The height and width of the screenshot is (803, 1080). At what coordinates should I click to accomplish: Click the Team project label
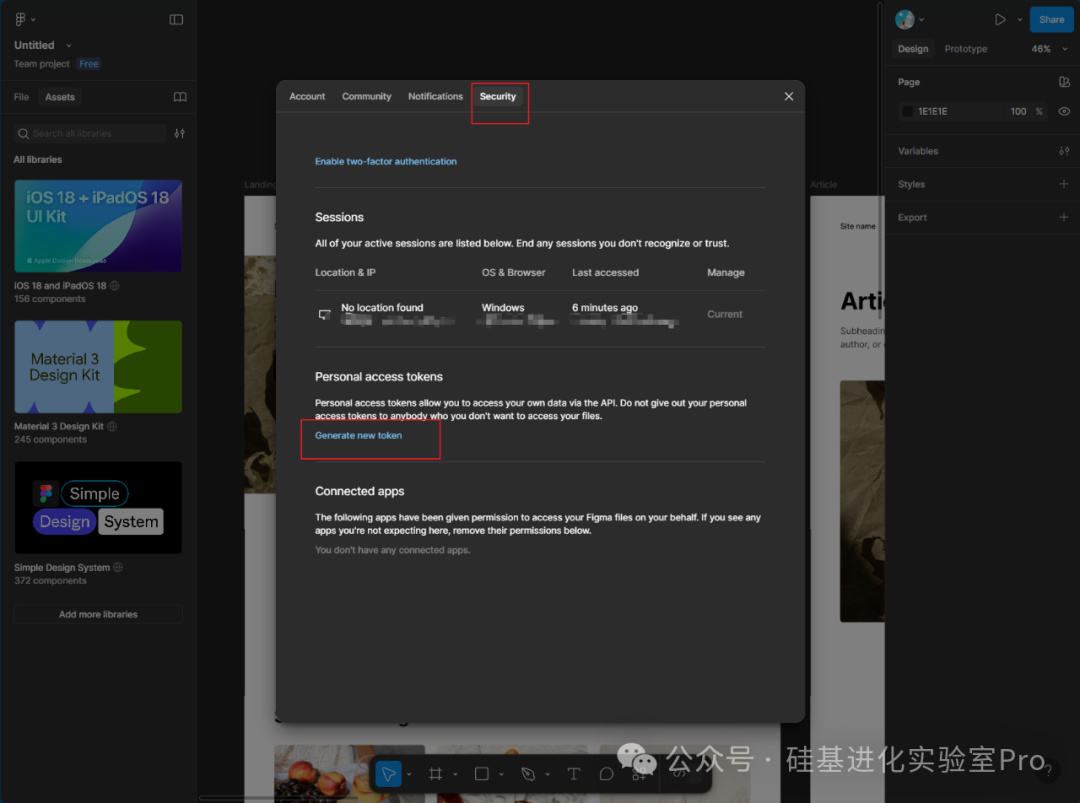click(x=41, y=64)
